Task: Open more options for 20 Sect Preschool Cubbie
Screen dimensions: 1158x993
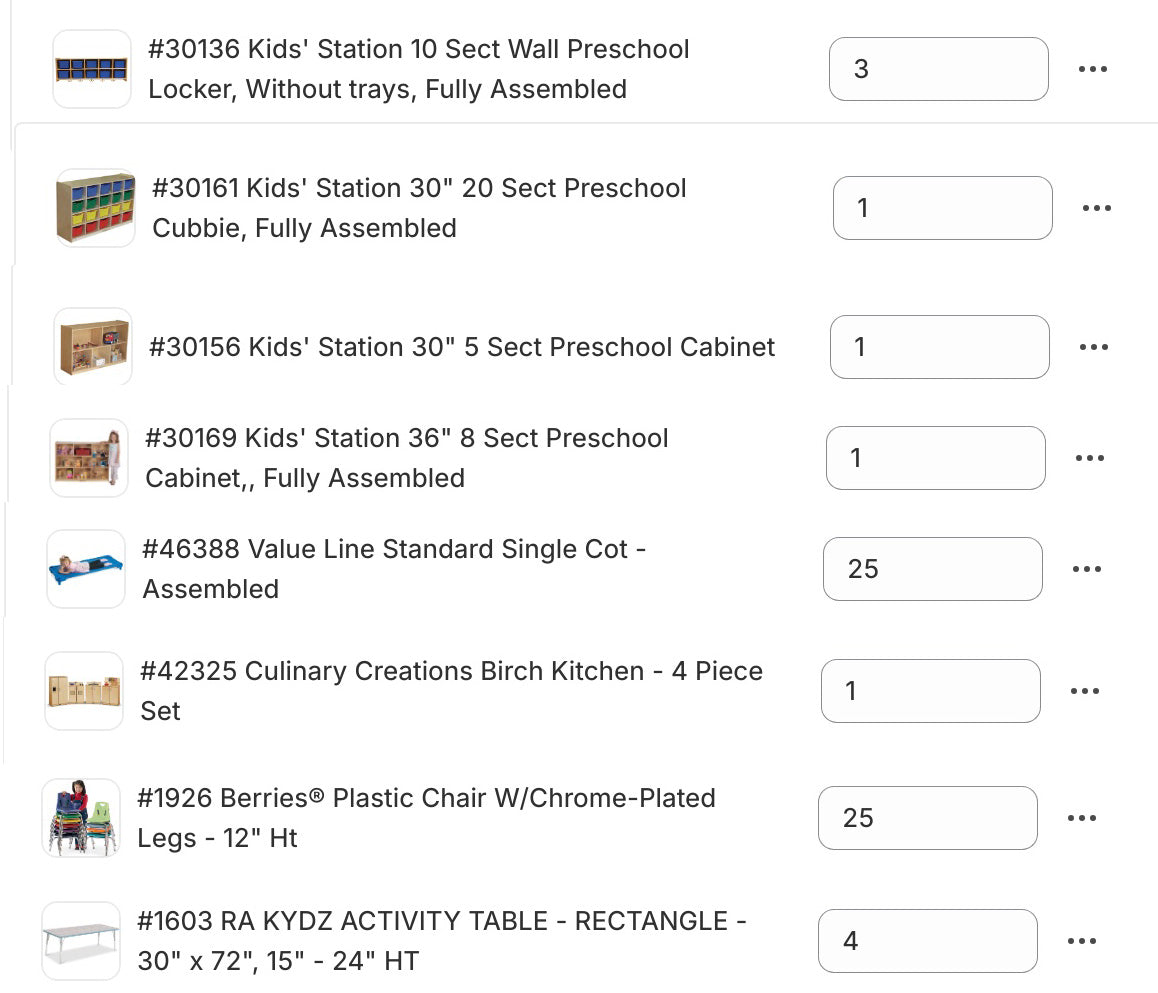Action: (1096, 208)
